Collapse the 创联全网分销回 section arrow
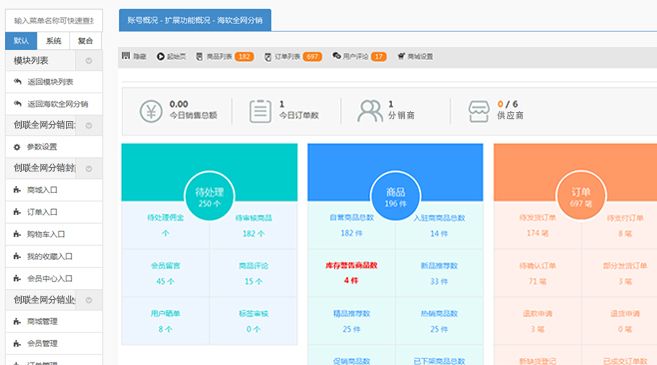Screen dimensions: 657x365 pos(89,125)
